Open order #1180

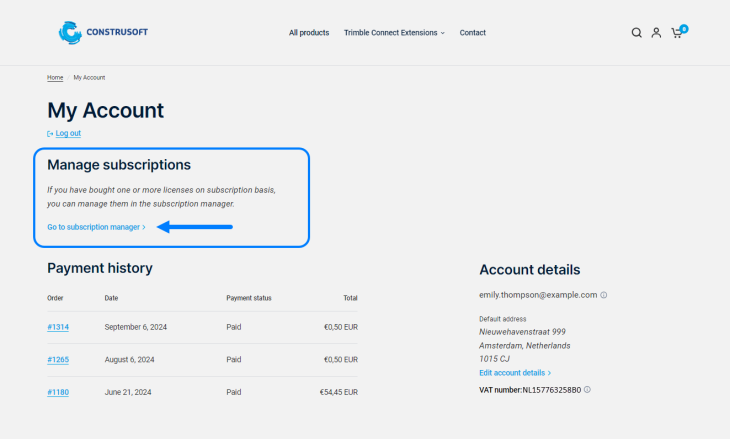pyautogui.click(x=58, y=392)
